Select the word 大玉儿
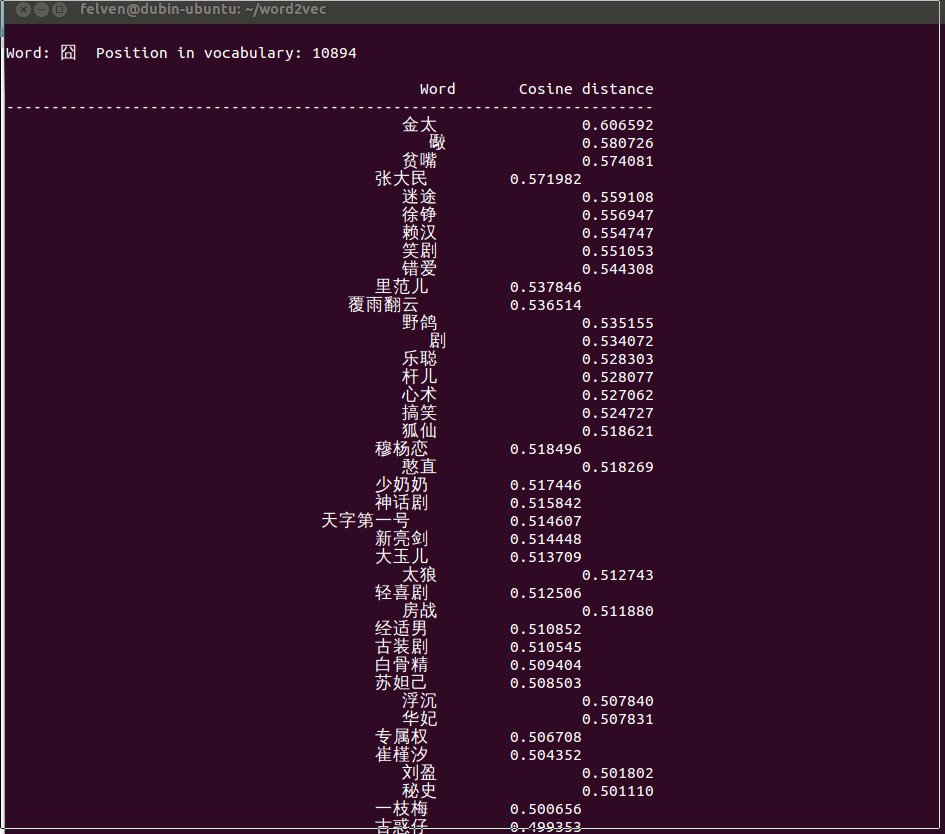The image size is (945, 834). (401, 557)
